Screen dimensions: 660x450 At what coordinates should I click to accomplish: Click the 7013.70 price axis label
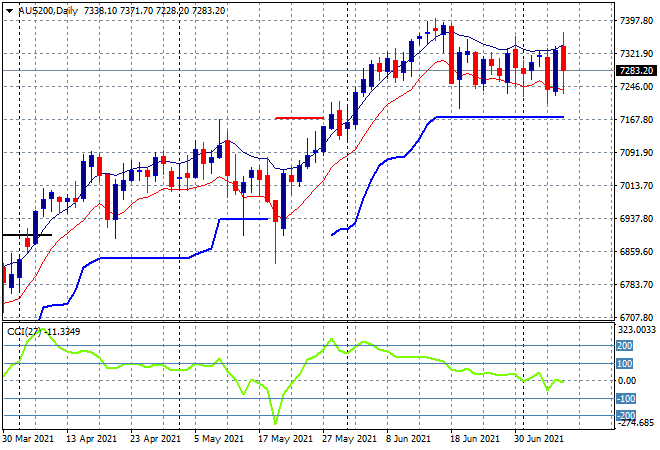coord(636,186)
